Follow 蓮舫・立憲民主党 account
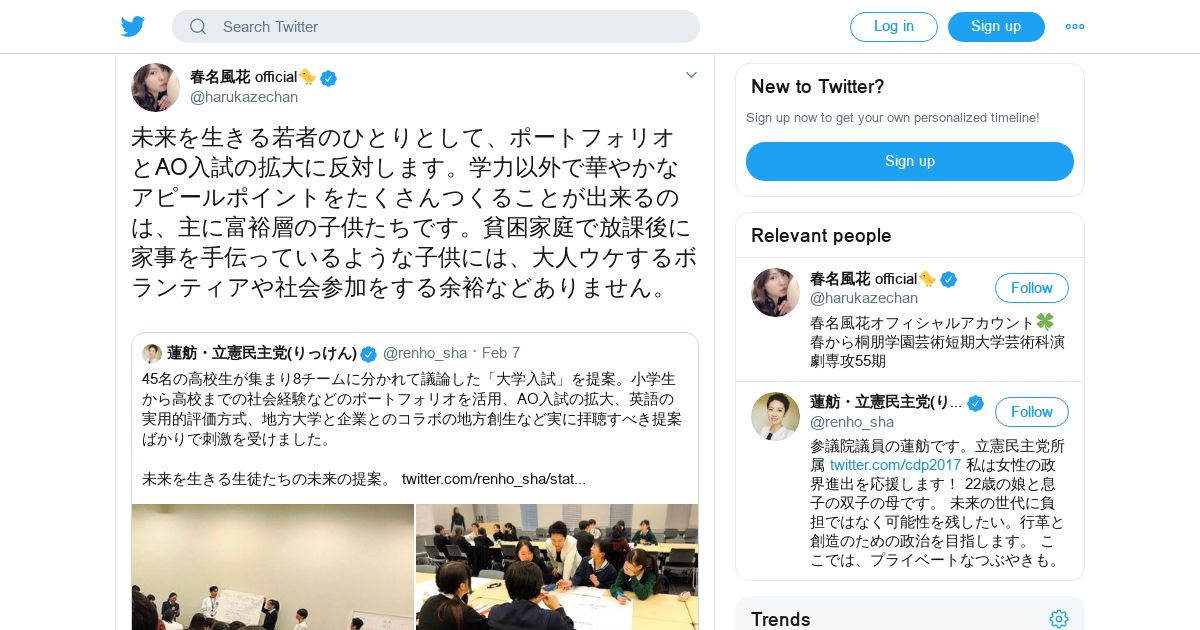This screenshot has height=630, width=1200. (1032, 412)
